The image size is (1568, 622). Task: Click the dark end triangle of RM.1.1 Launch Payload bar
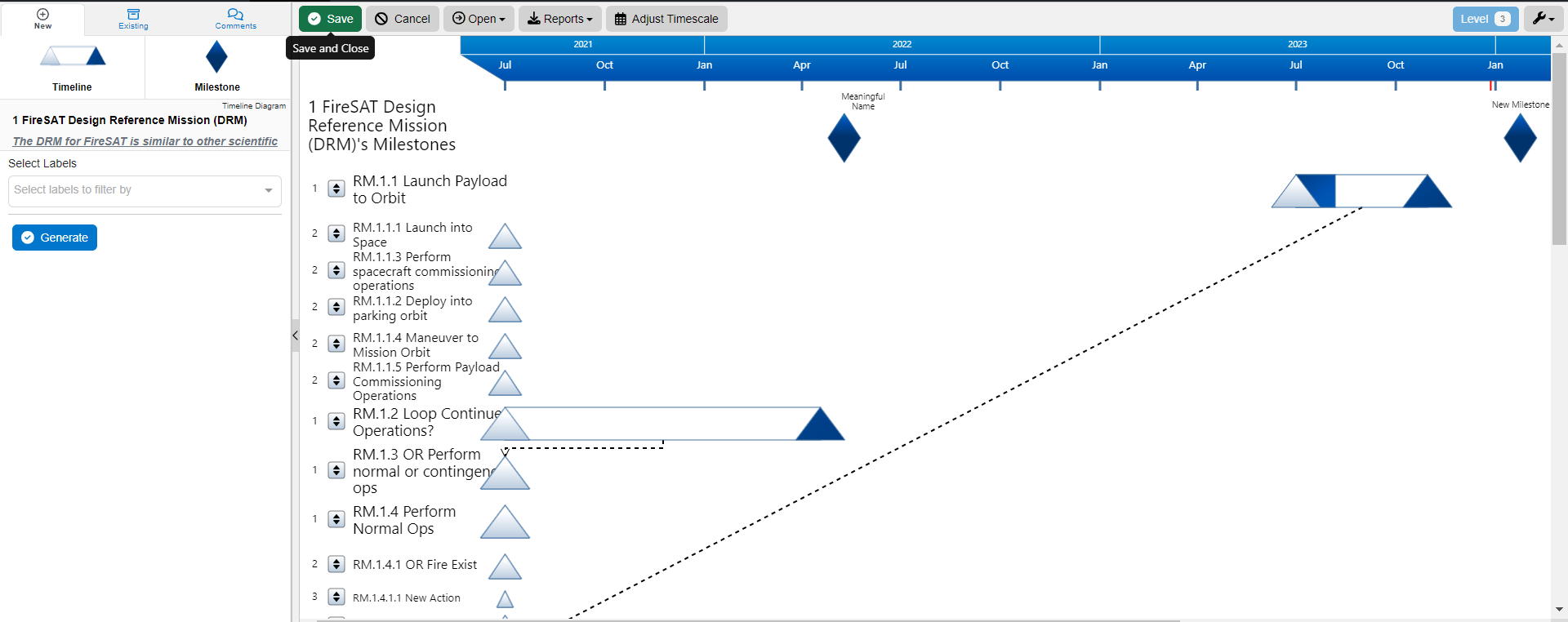pos(1428,192)
